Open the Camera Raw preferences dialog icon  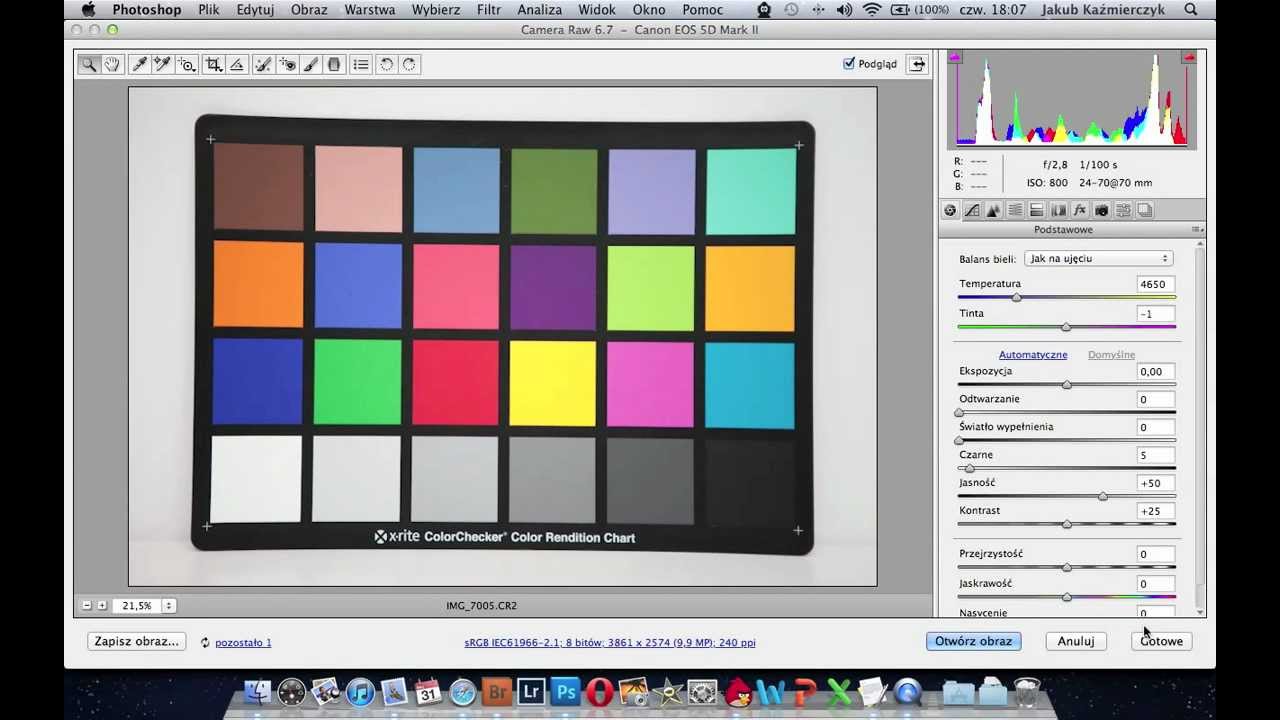361,64
